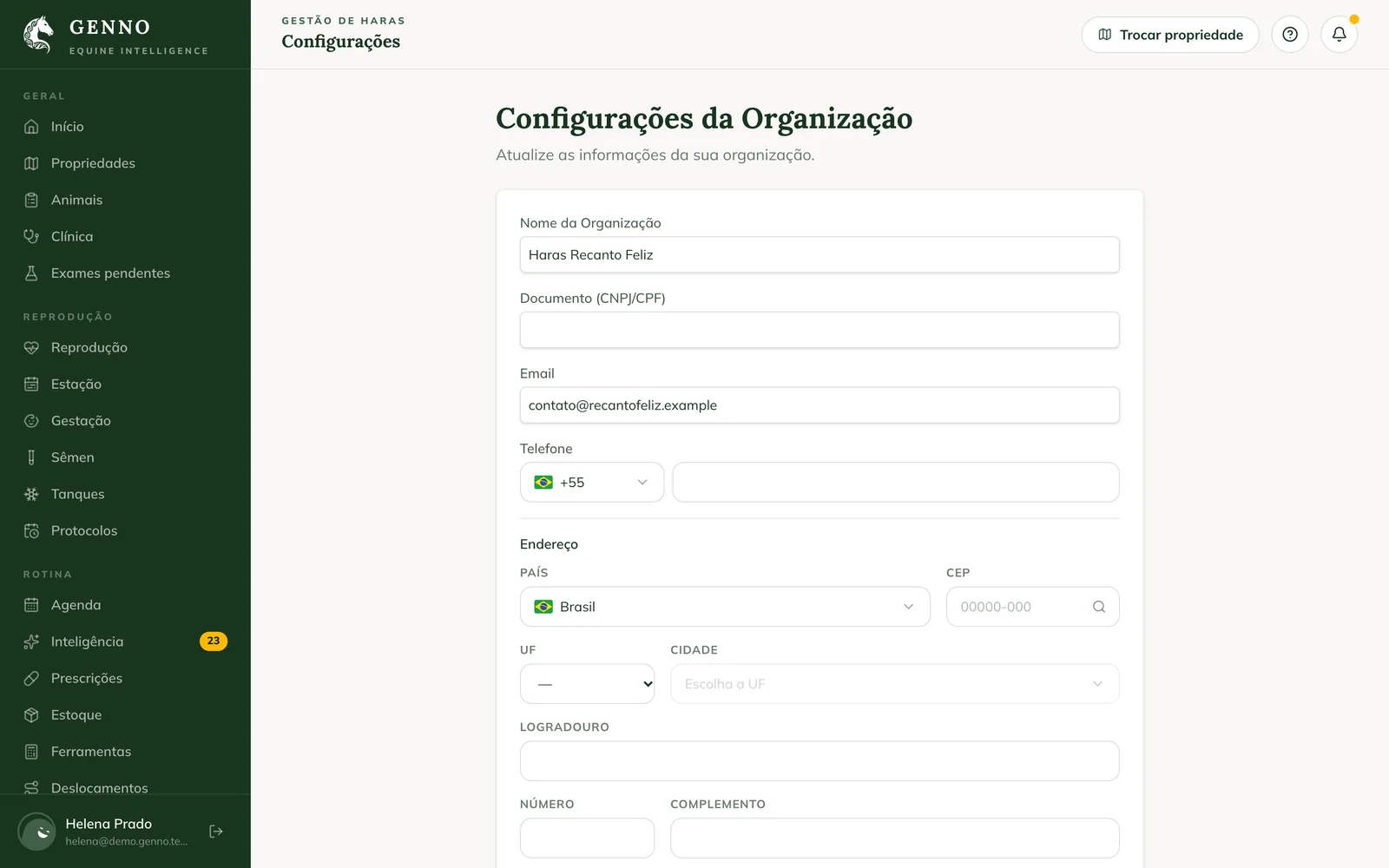Click the Gestação icon in sidebar
This screenshot has width=1389, height=868.
[x=31, y=421]
